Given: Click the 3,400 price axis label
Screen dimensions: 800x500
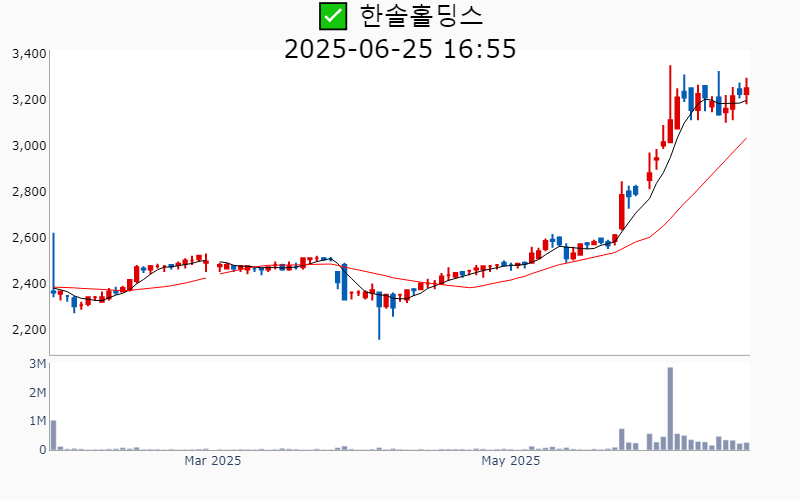Looking at the screenshot, I should [29, 54].
